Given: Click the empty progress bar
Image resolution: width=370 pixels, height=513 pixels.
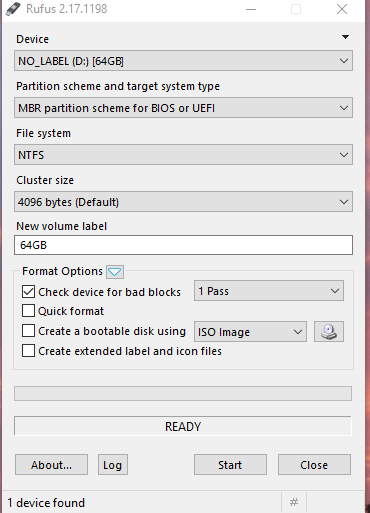Looking at the screenshot, I should (183, 394).
